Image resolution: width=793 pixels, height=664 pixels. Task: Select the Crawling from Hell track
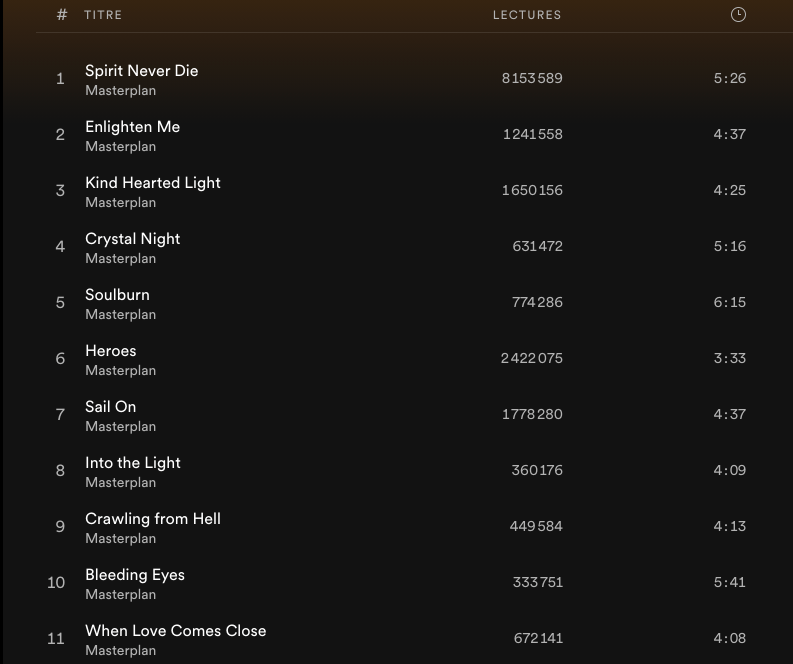coord(152,519)
